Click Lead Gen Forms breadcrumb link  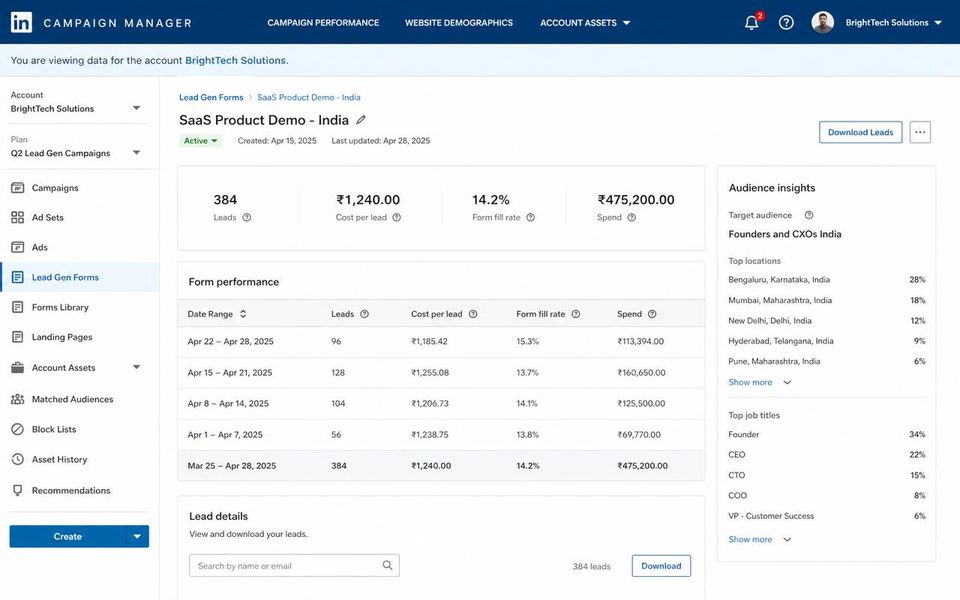click(x=211, y=97)
